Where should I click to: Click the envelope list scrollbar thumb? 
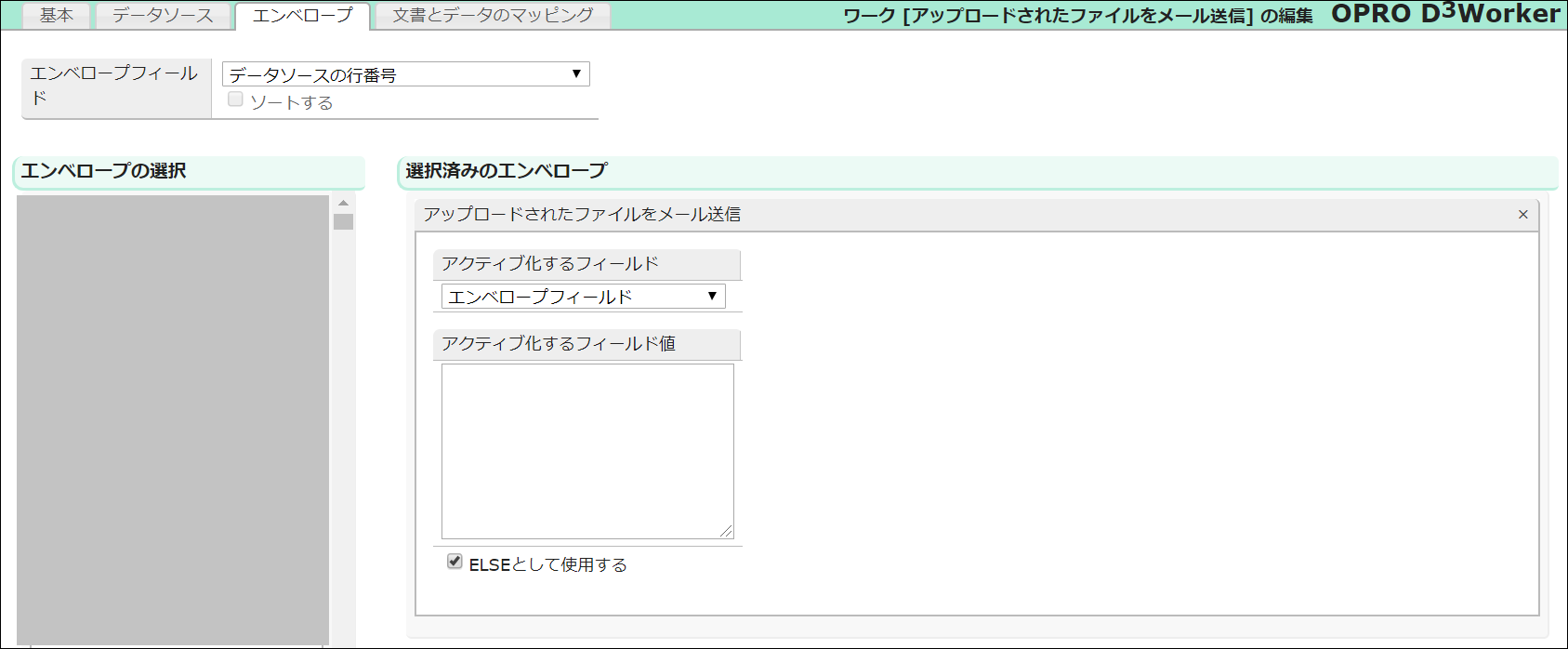(343, 221)
